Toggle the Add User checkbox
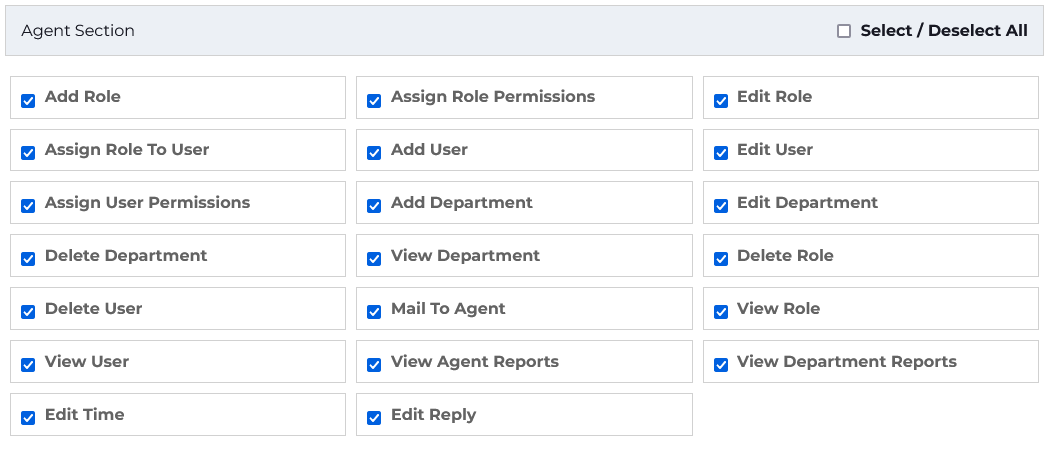 point(374,153)
